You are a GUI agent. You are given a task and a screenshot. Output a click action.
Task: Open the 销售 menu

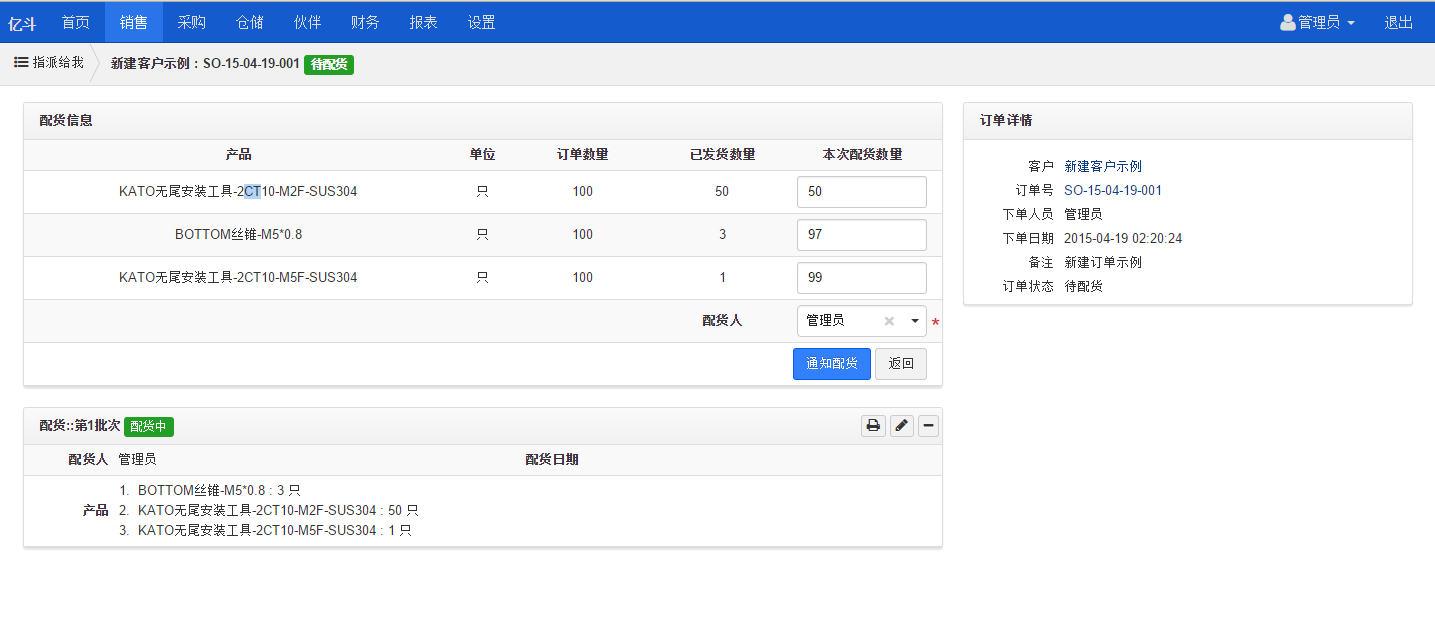click(x=133, y=22)
